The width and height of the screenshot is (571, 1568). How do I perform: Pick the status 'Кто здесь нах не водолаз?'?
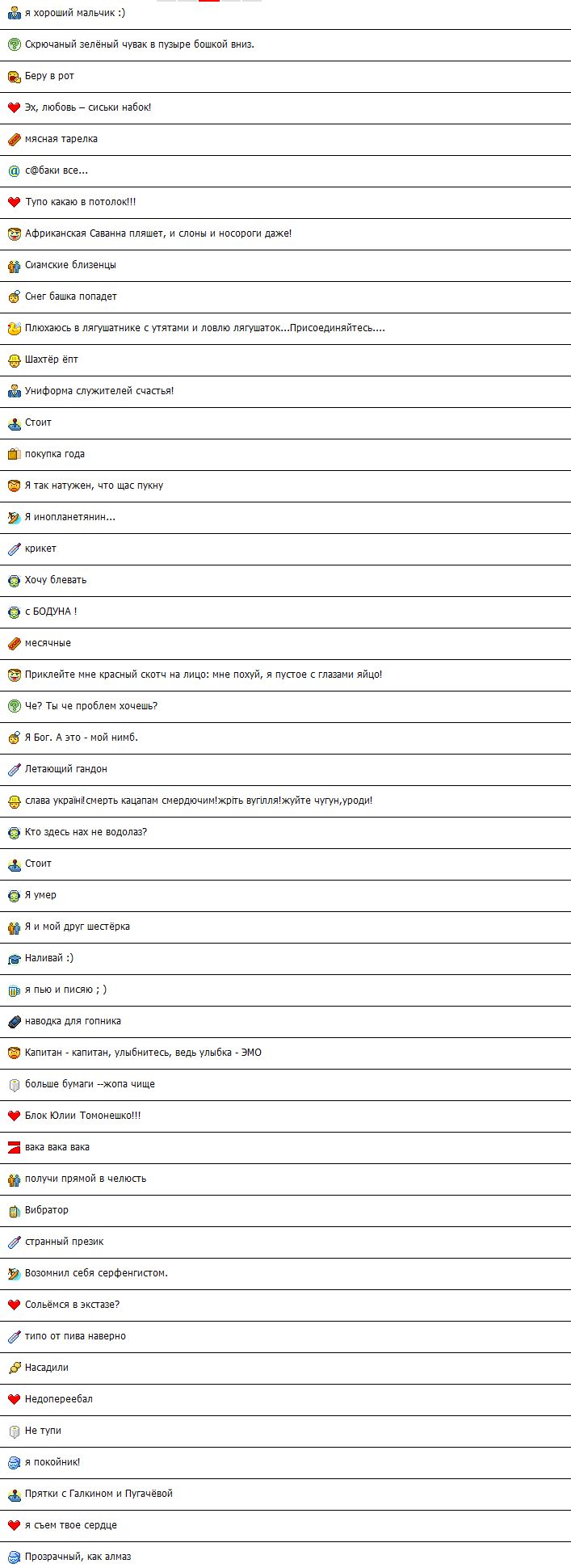click(x=285, y=832)
